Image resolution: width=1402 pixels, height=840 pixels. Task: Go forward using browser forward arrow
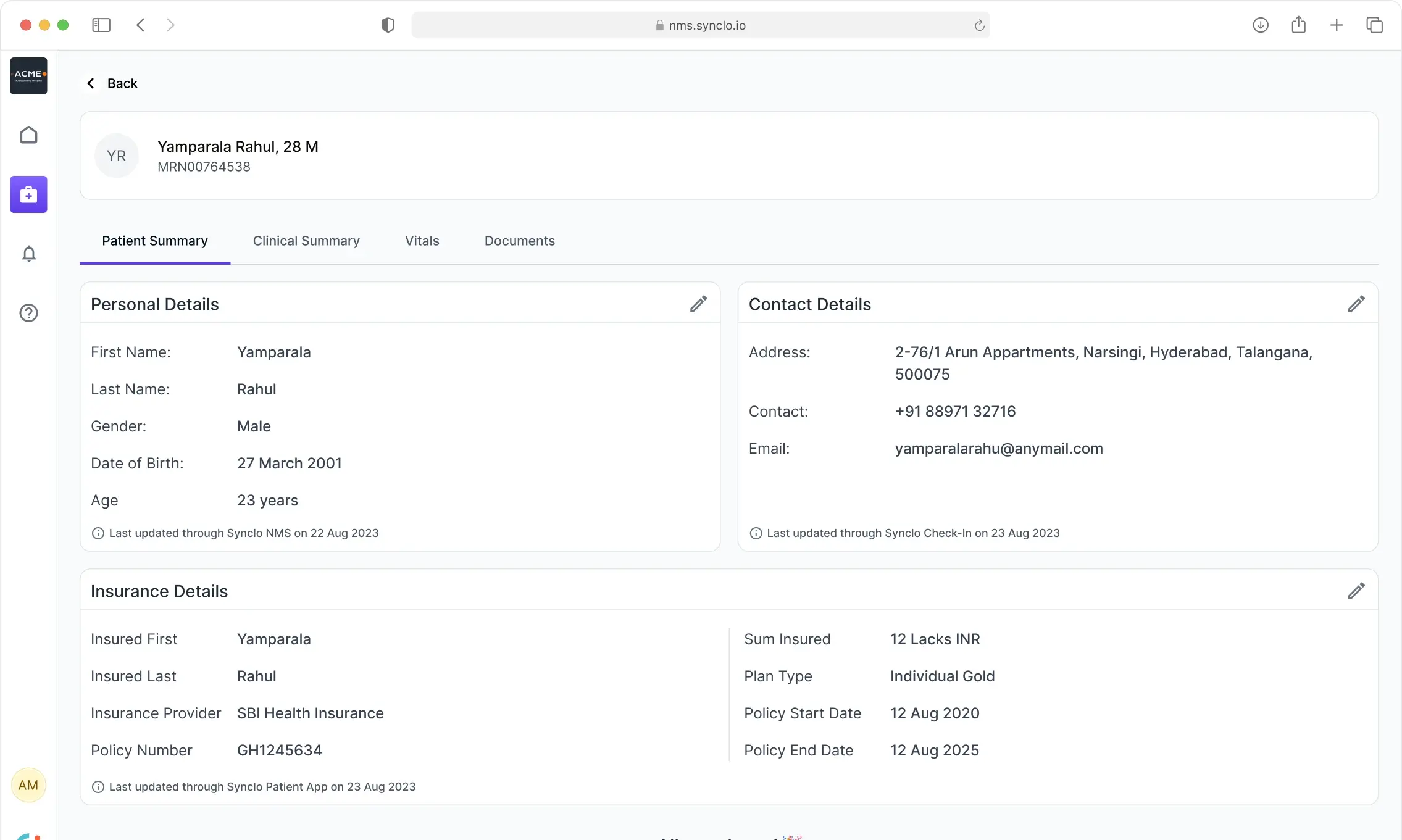[x=170, y=25]
